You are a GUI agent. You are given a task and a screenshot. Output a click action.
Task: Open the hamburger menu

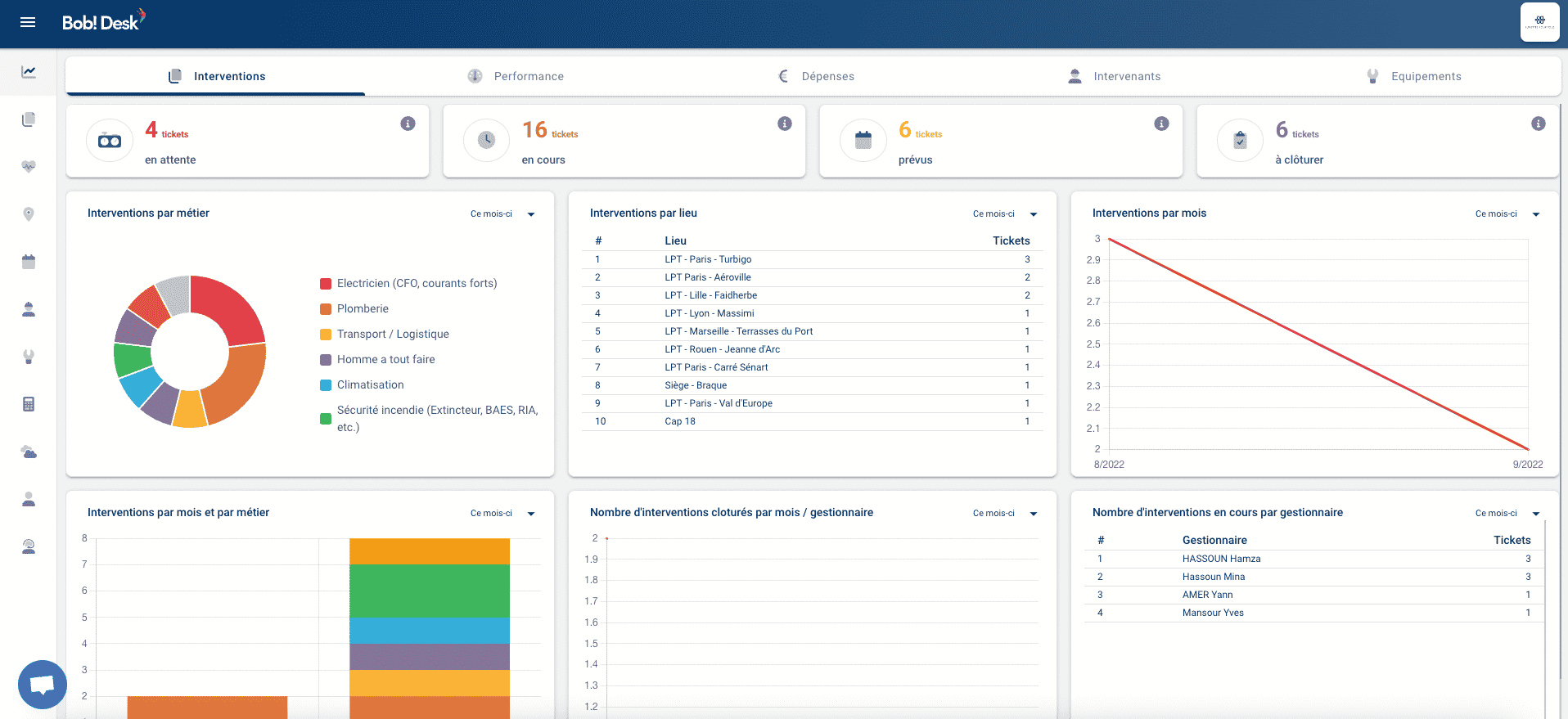[28, 22]
